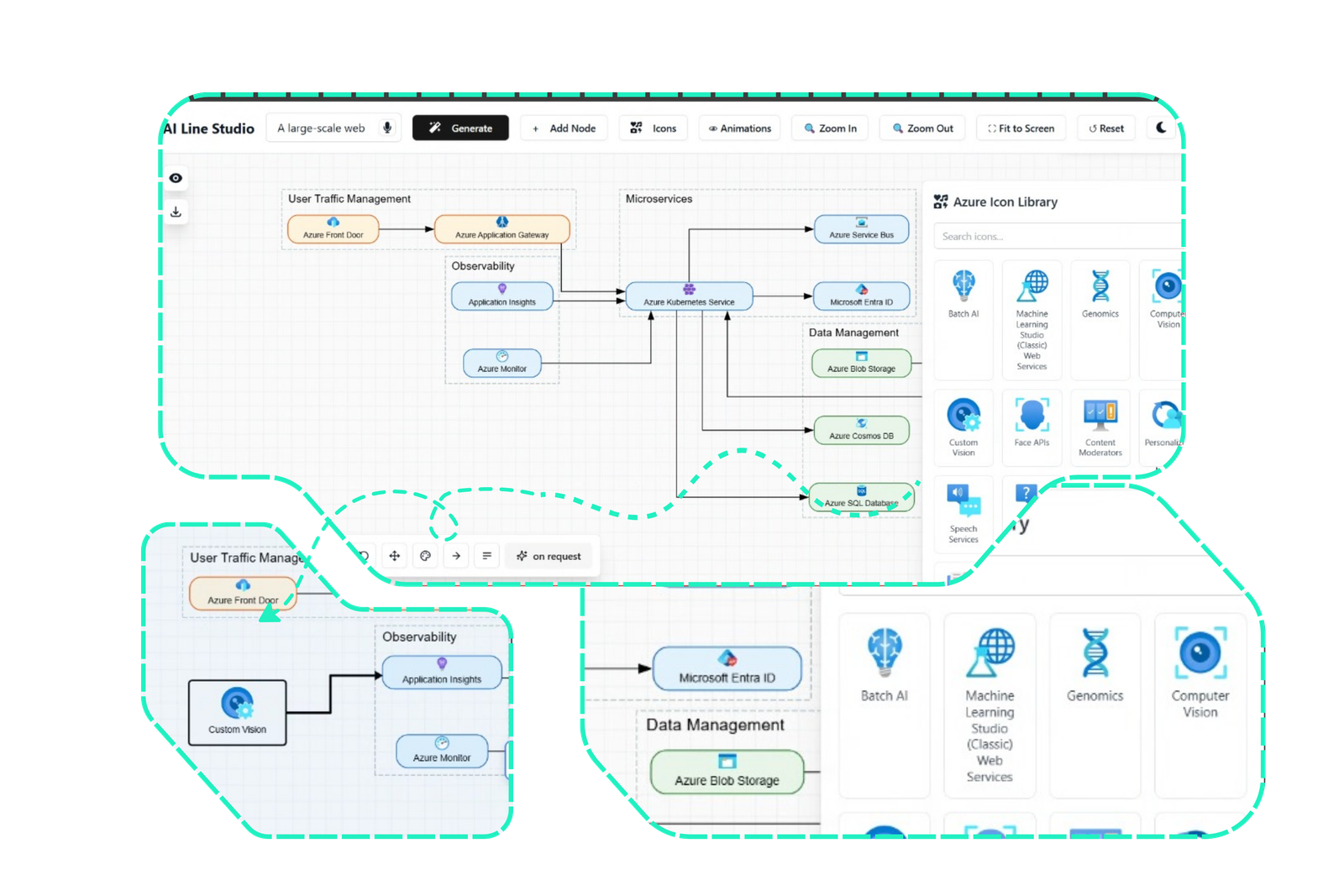Open the Animations menu
Viewport: 1344px width, 896px height.
(x=739, y=128)
